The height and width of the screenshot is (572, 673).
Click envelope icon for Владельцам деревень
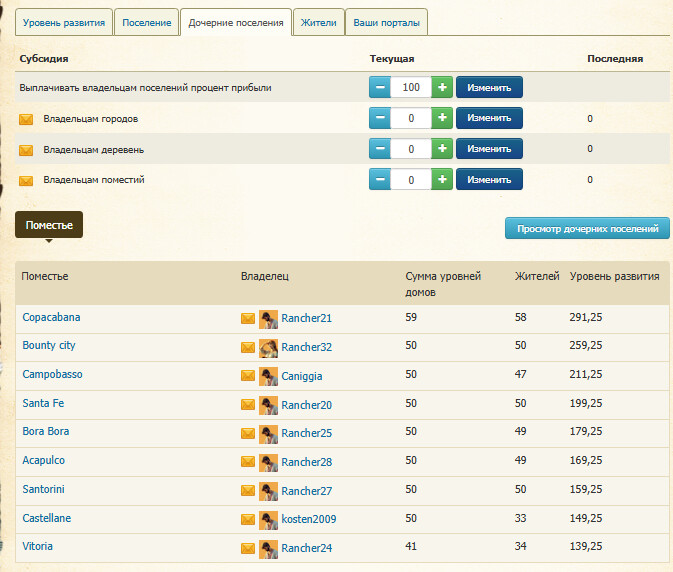tap(27, 150)
